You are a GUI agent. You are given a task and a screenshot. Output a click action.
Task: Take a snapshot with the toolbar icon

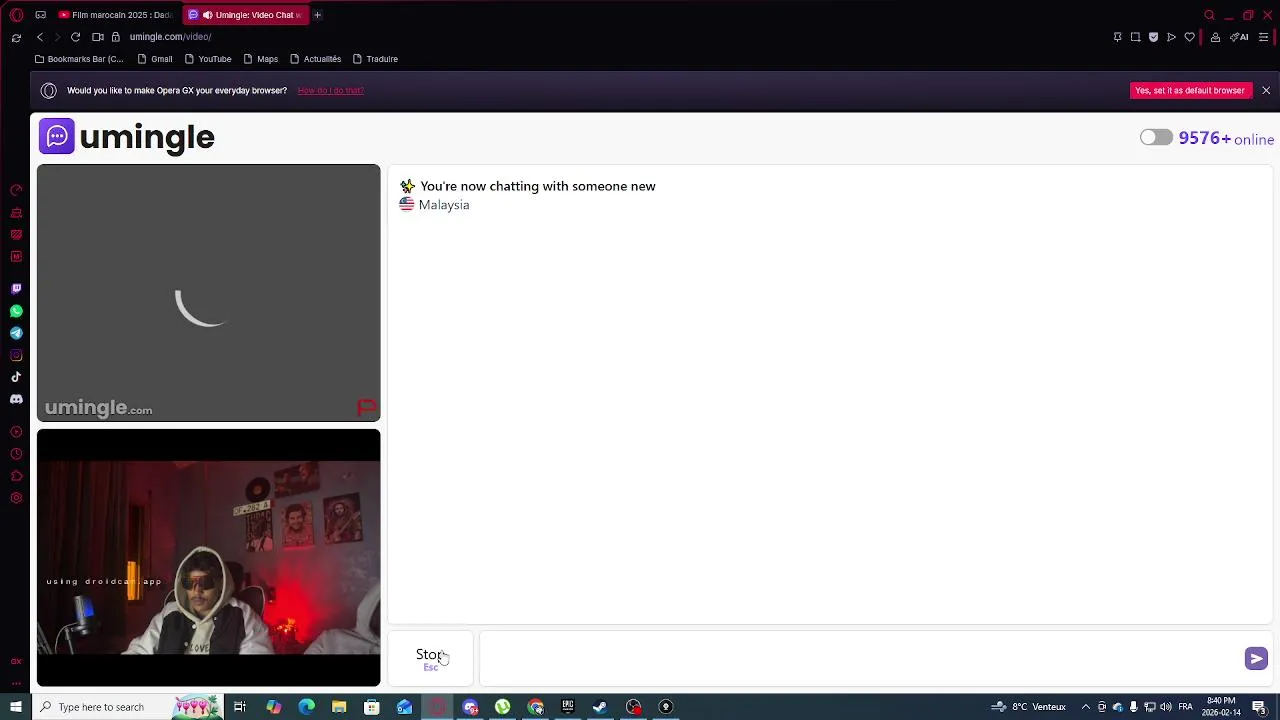[1135, 37]
